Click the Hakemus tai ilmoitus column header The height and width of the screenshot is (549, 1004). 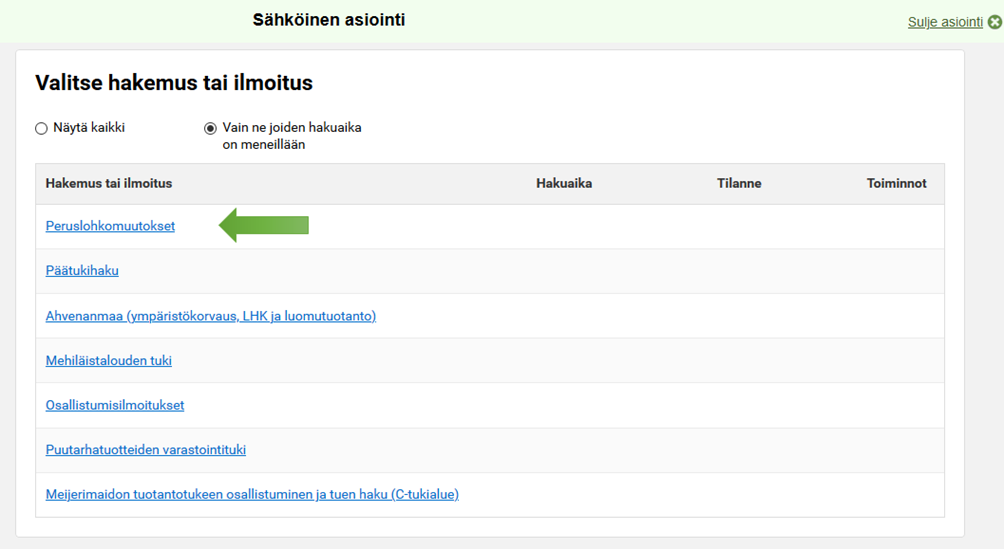(109, 184)
